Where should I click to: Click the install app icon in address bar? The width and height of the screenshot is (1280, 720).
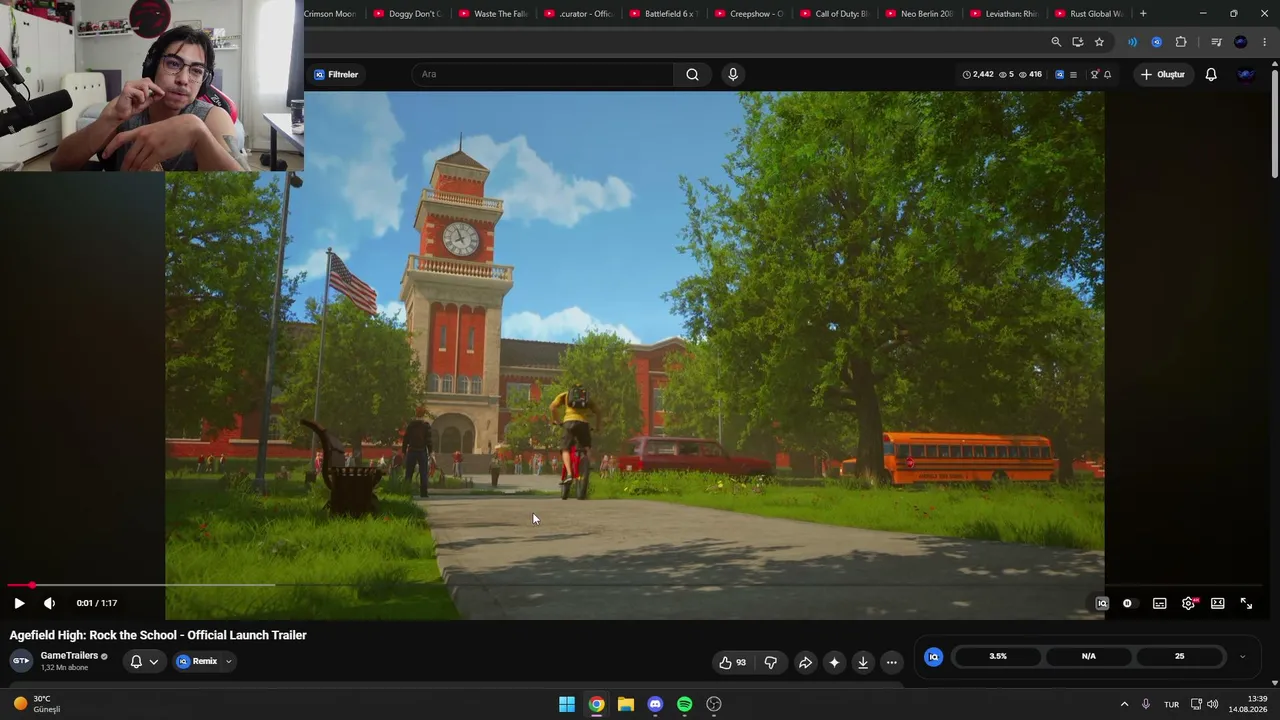pyautogui.click(x=1077, y=42)
